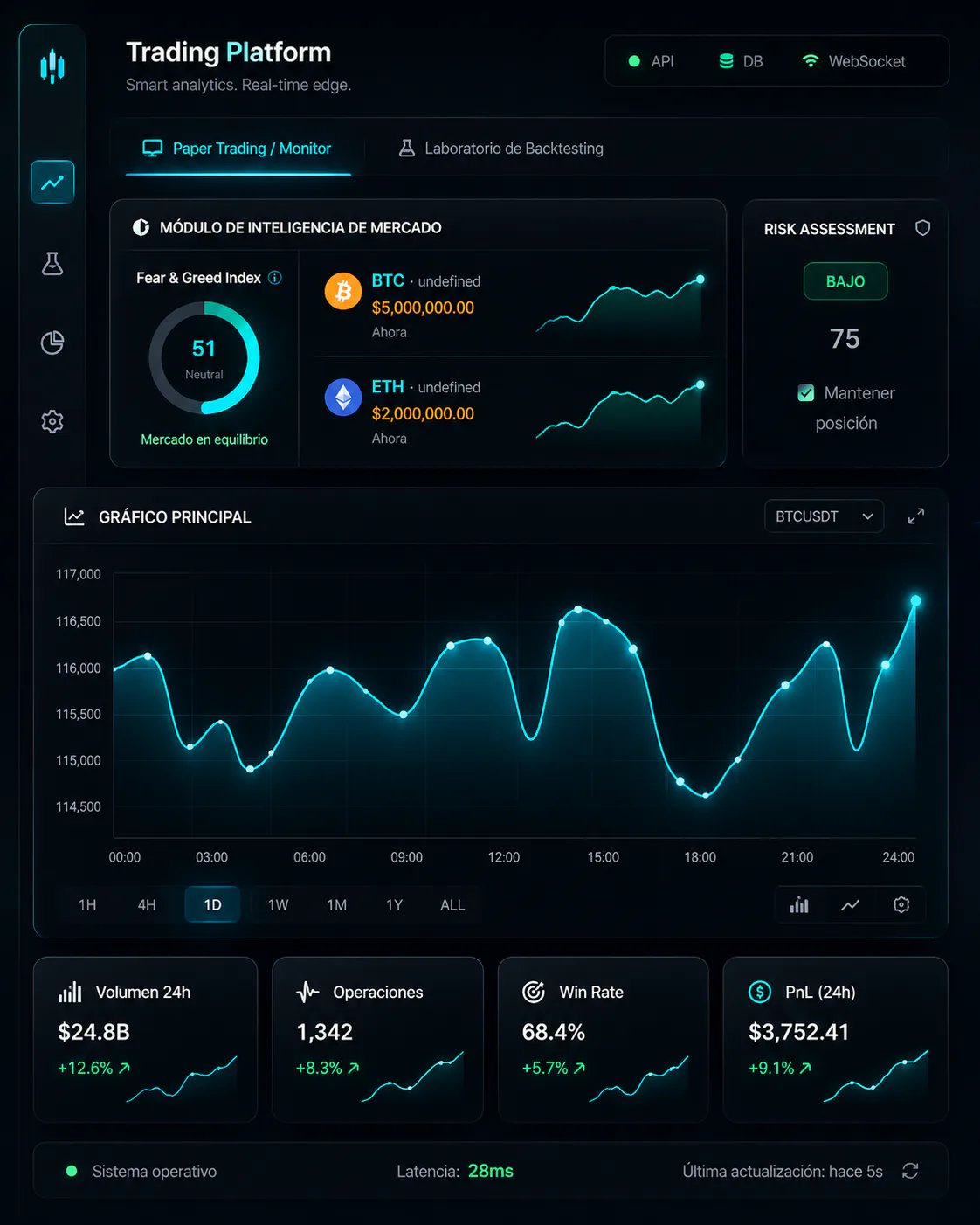
Task: Click the PnL dollar circle icon
Action: (x=760, y=992)
